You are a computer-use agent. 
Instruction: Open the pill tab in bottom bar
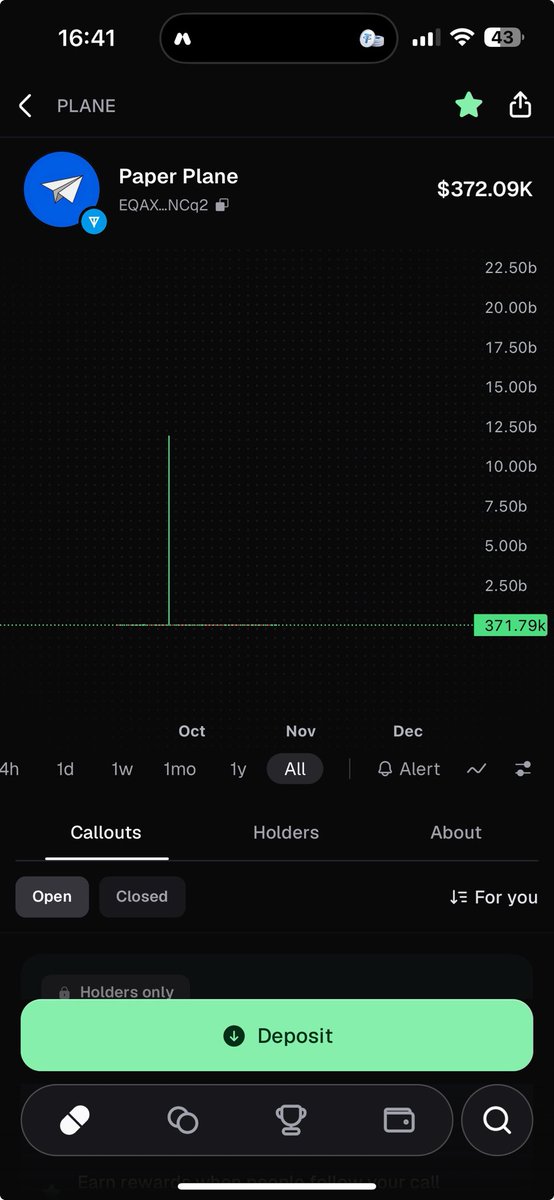point(75,1121)
